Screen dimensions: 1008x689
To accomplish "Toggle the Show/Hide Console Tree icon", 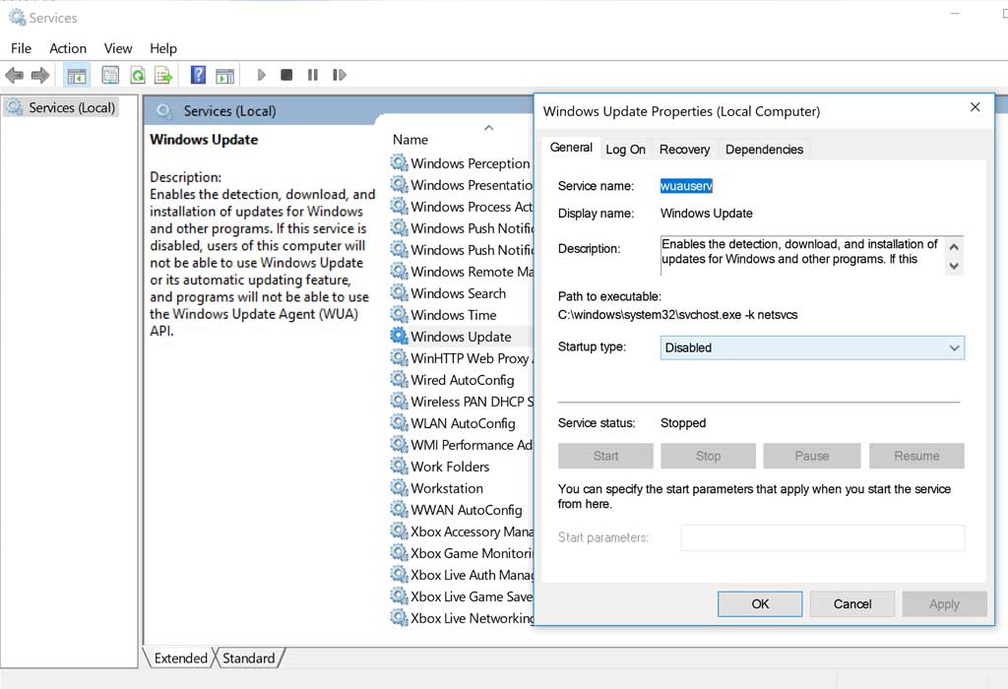I will tap(77, 75).
